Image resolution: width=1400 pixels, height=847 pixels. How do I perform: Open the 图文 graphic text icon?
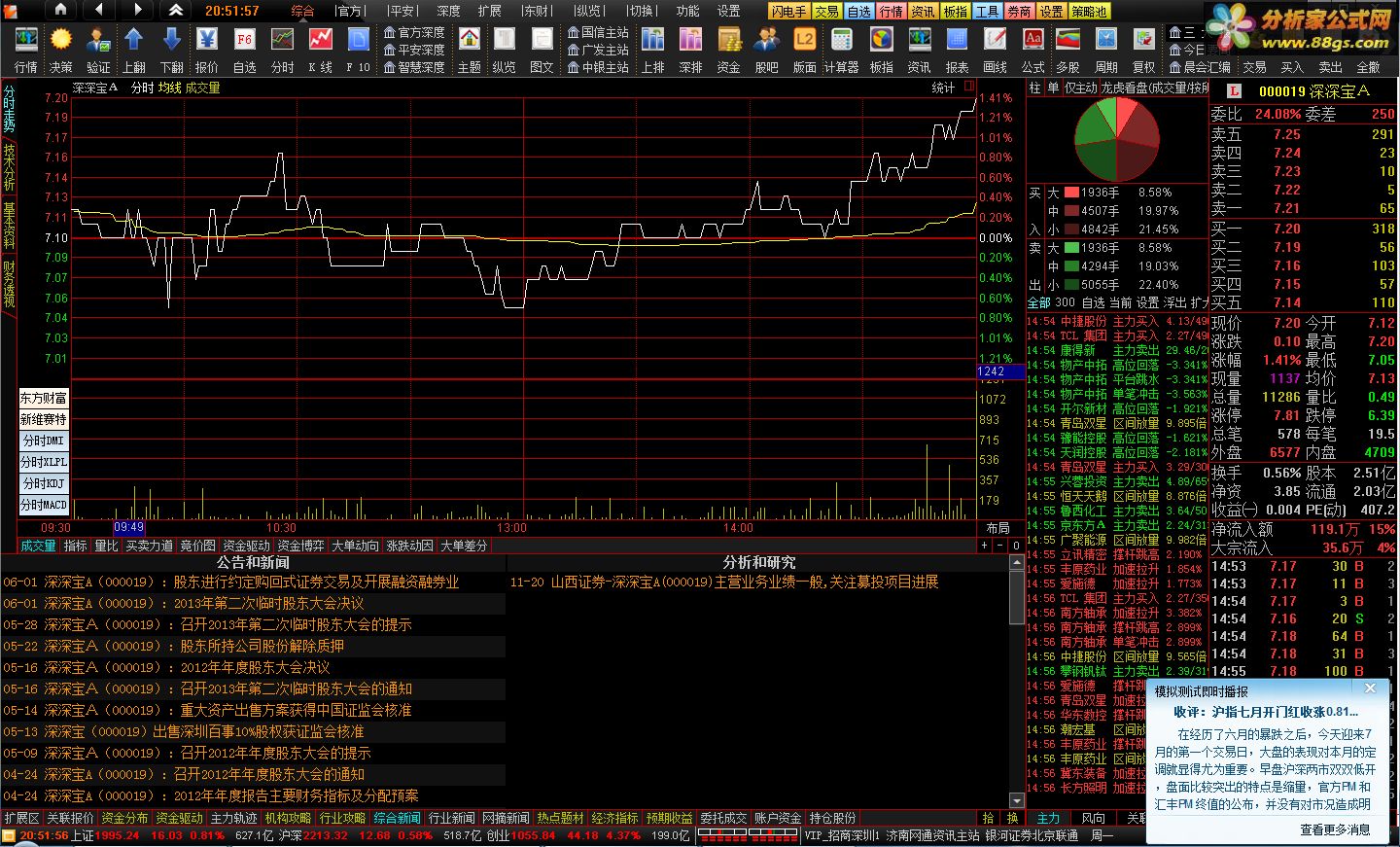[542, 50]
